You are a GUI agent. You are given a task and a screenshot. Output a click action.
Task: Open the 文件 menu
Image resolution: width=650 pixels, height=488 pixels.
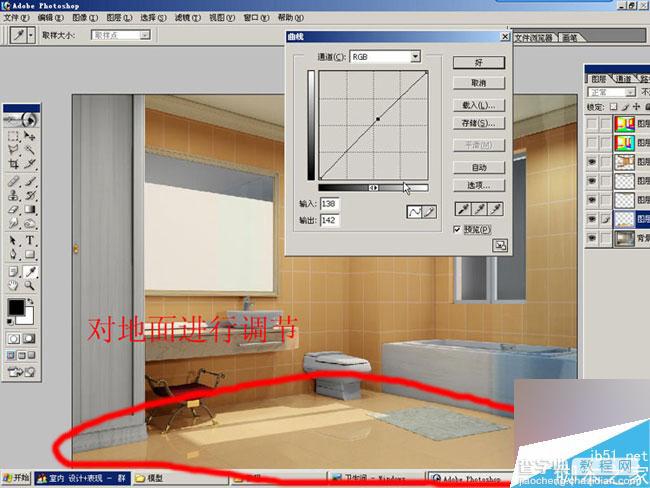pos(17,18)
